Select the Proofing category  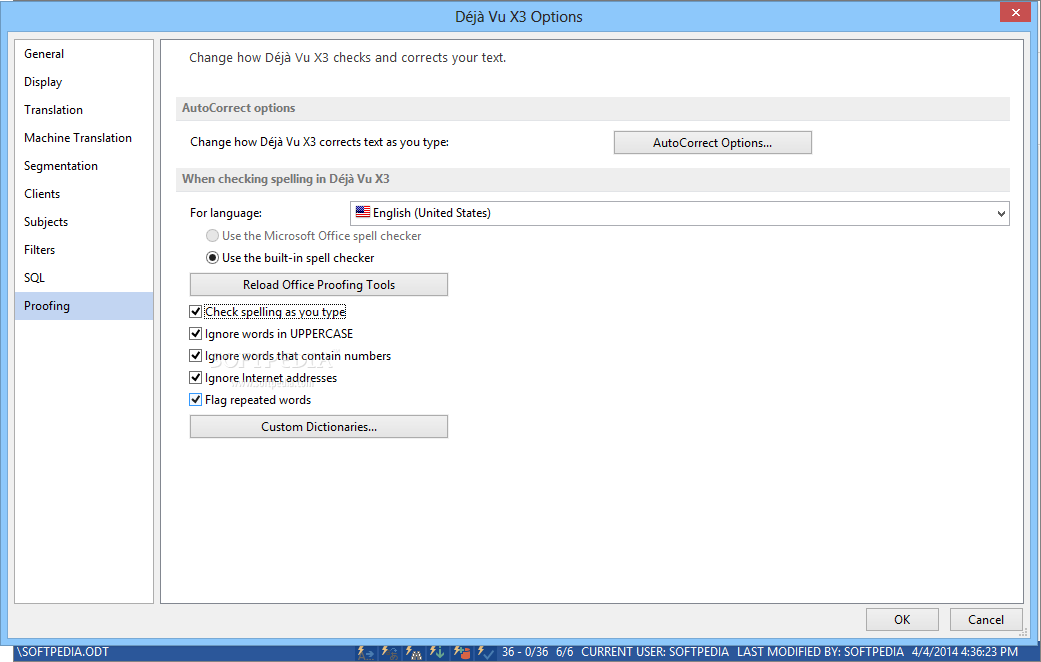[x=84, y=305]
